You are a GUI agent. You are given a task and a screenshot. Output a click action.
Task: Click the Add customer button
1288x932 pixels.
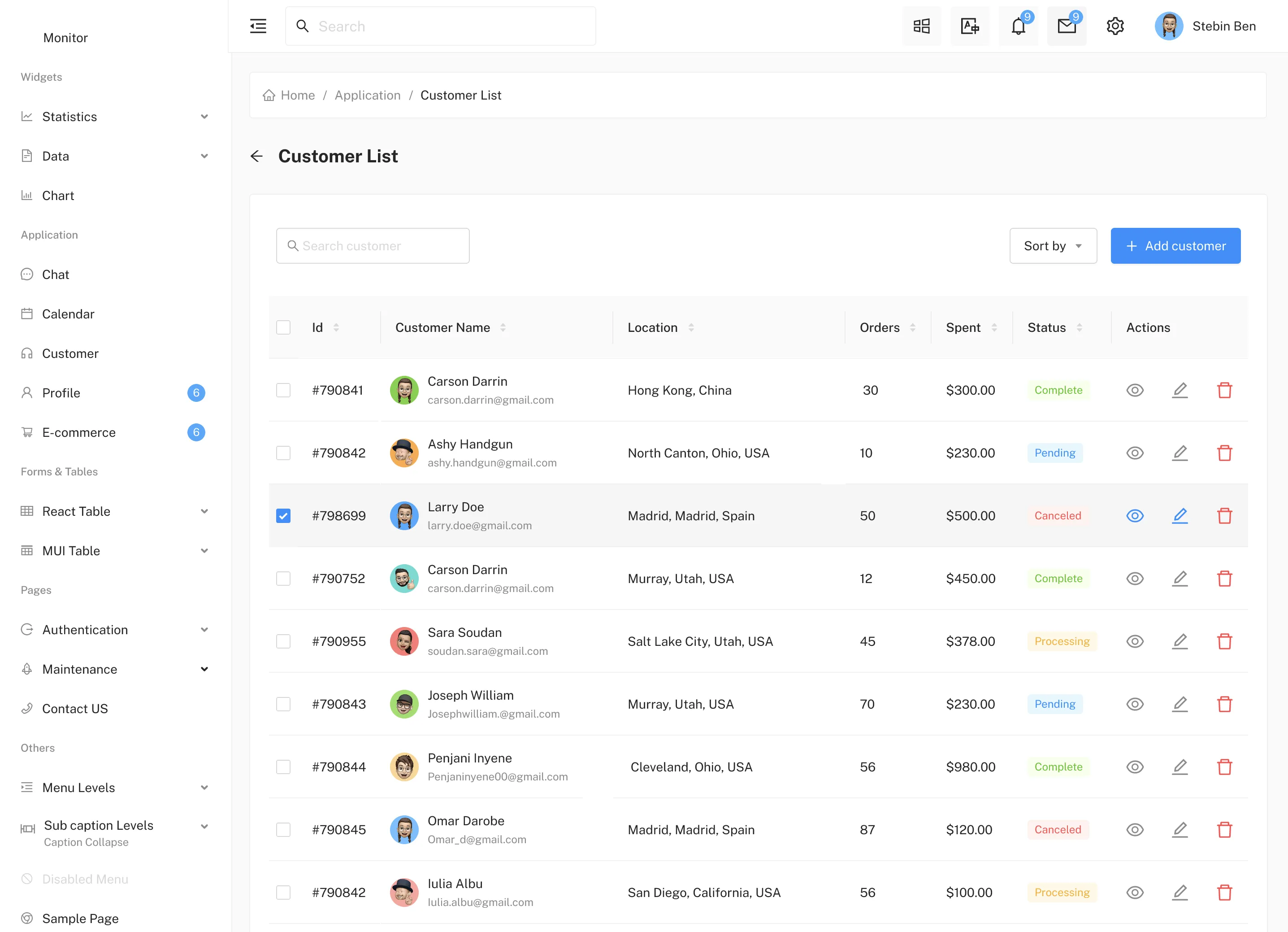(1175, 246)
